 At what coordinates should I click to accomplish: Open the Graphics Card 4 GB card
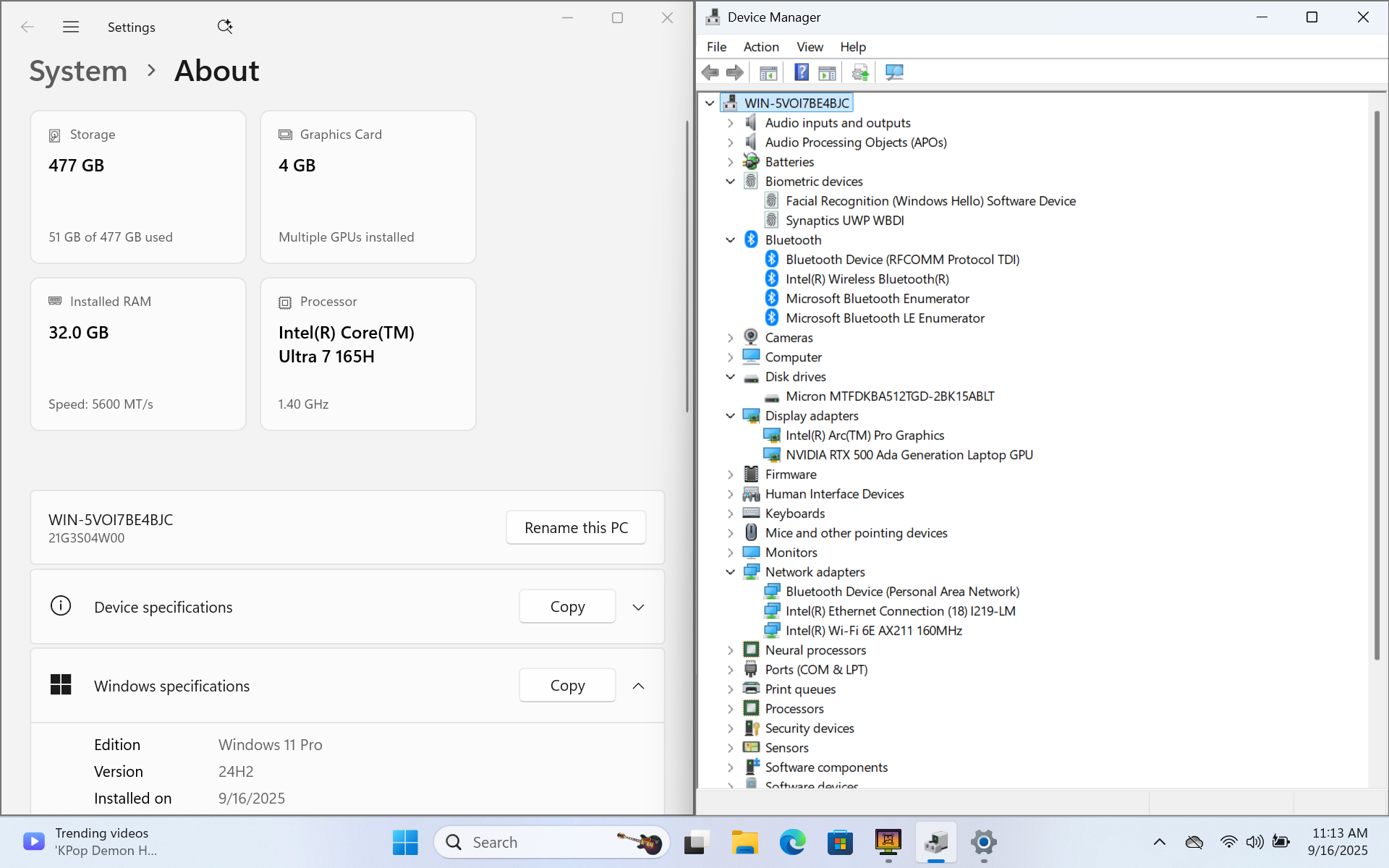coord(368,187)
